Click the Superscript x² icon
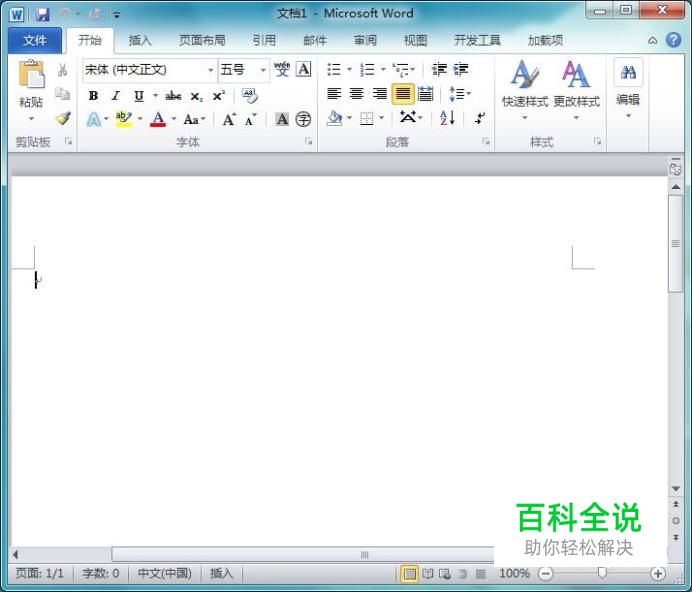692x592 pixels. [218, 96]
